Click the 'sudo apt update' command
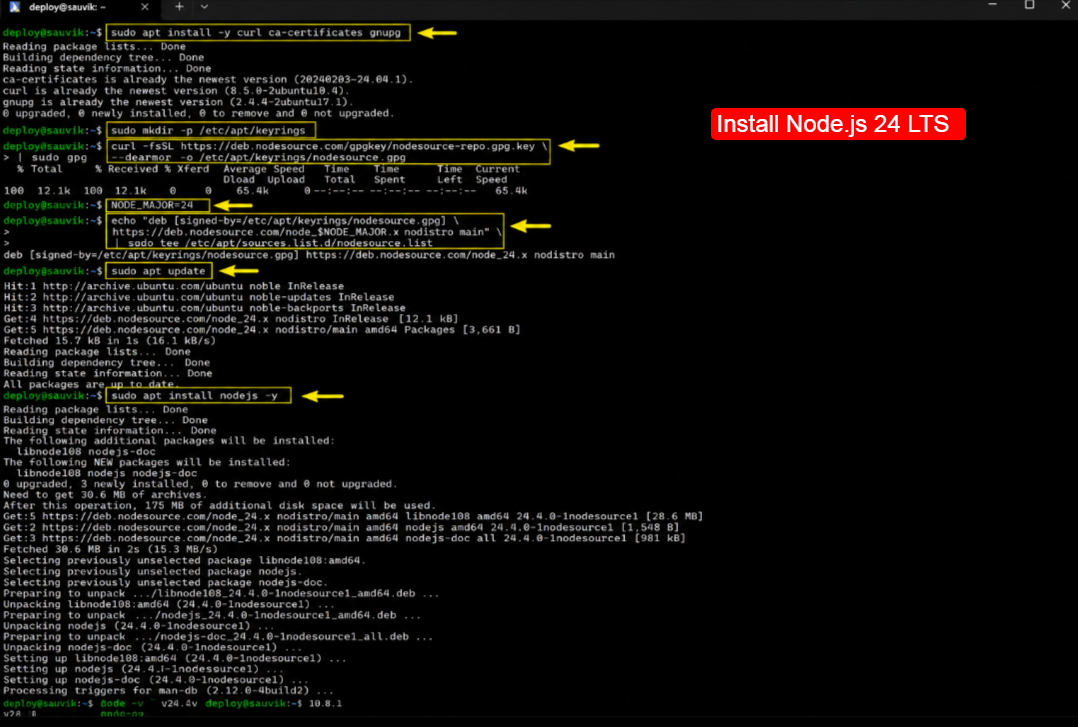 tap(158, 271)
